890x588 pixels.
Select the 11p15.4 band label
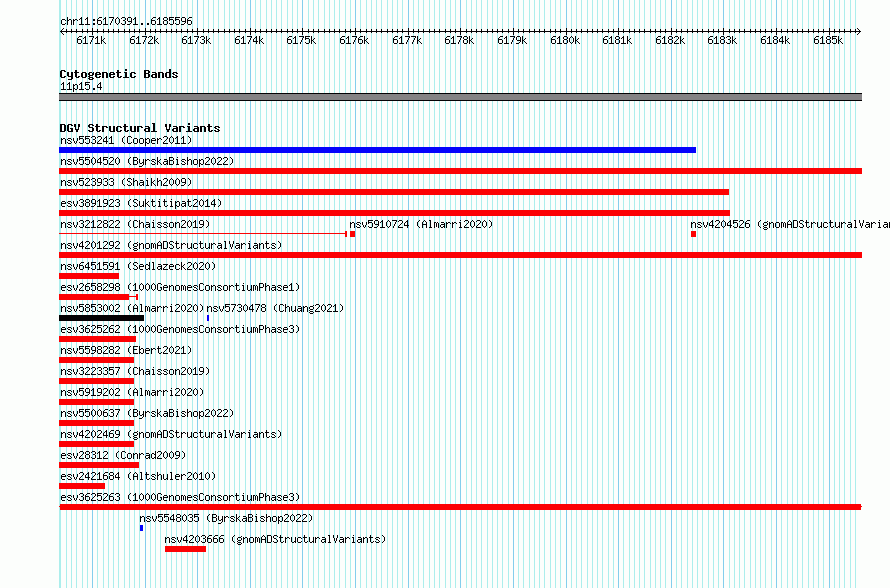click(81, 87)
